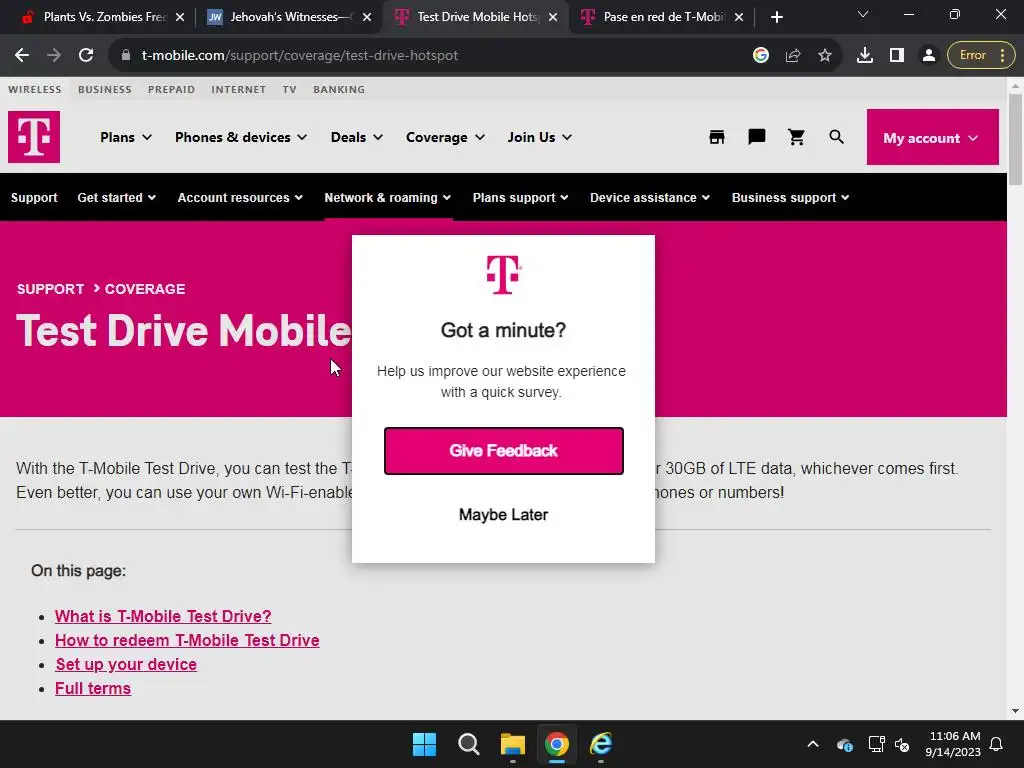1024x768 pixels.
Task: Open What is T-Mobile Test Drive? link
Action: (x=163, y=616)
